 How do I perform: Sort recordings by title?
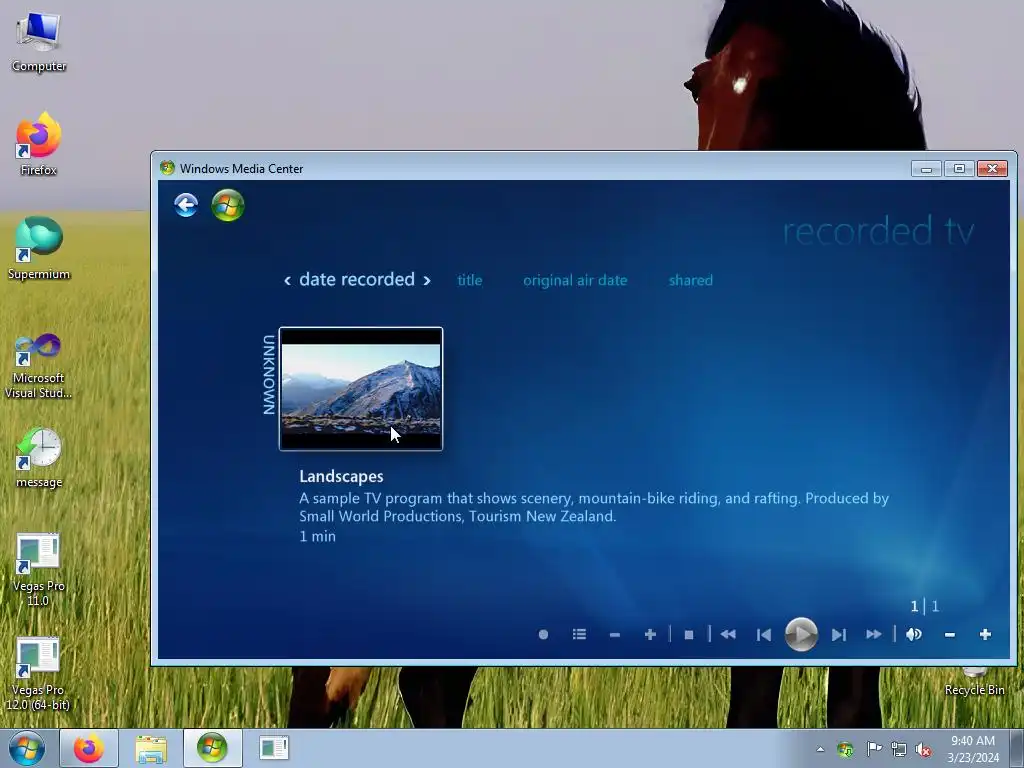click(470, 280)
